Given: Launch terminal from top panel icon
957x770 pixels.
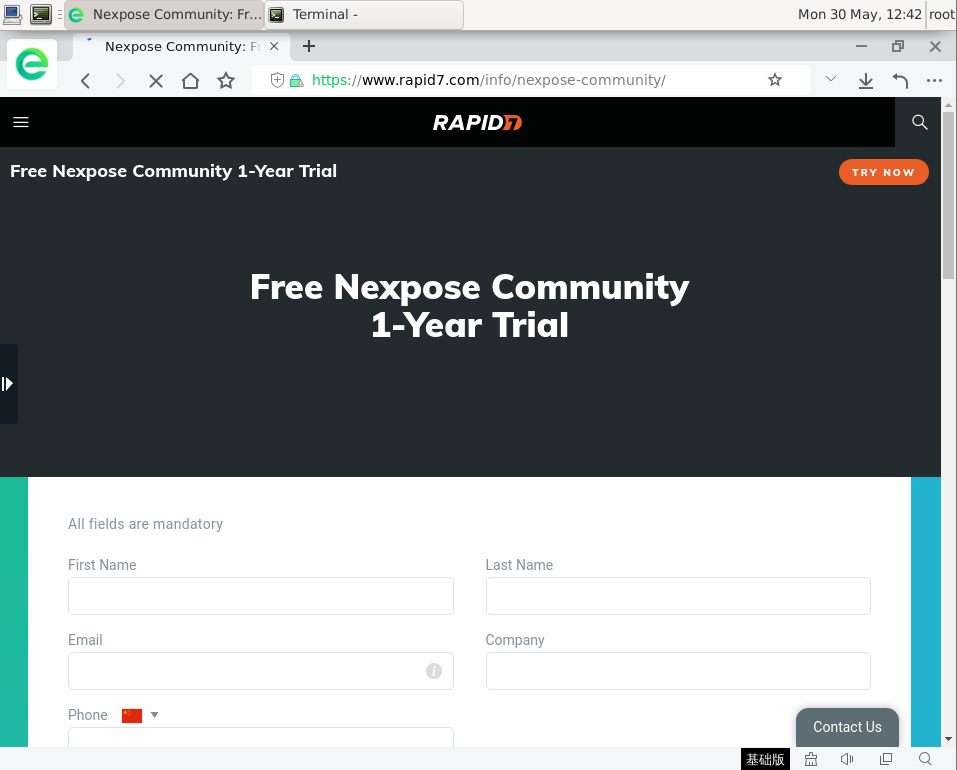Looking at the screenshot, I should tap(41, 14).
